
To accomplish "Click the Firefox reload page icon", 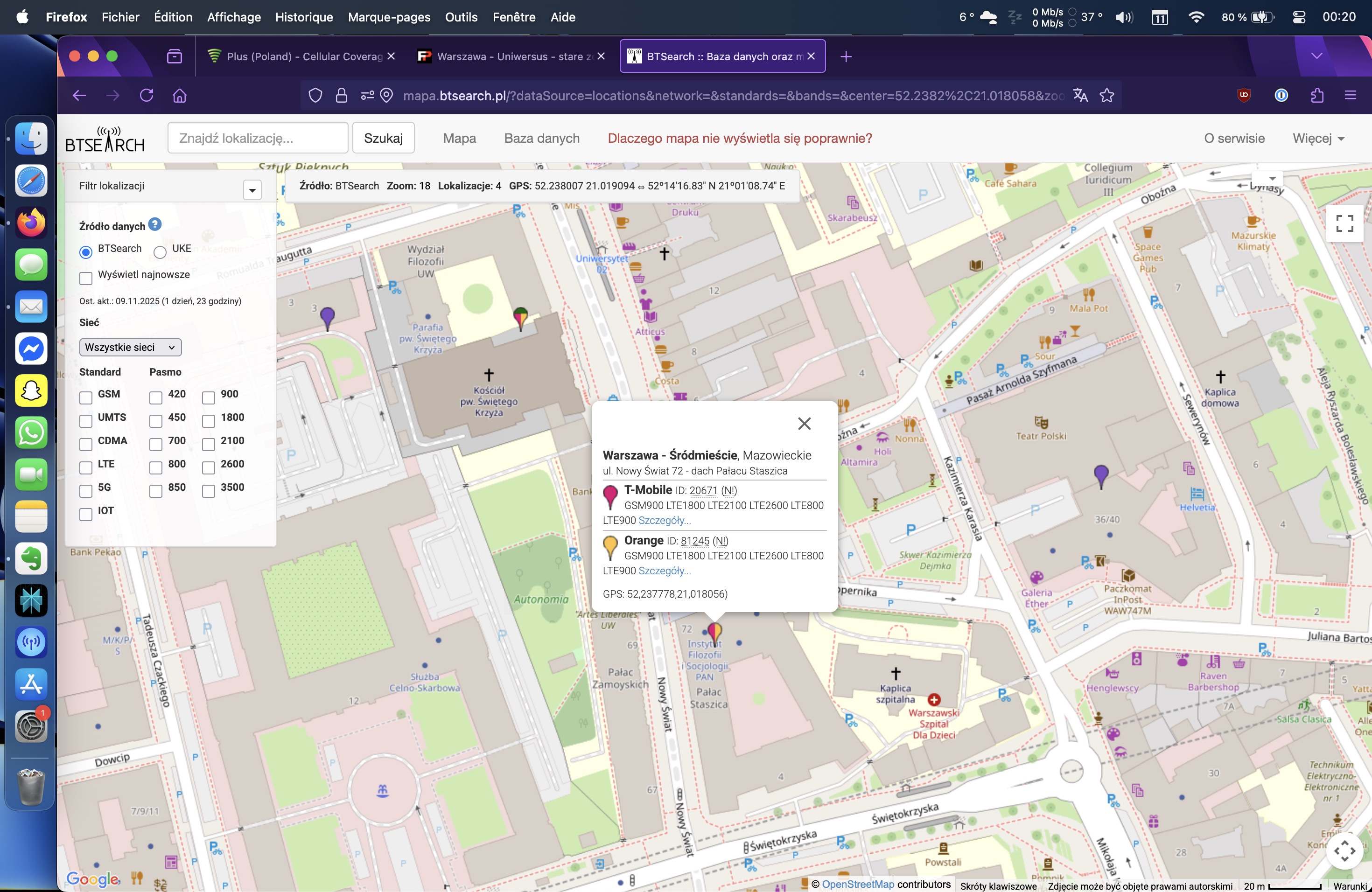I will pyautogui.click(x=147, y=96).
